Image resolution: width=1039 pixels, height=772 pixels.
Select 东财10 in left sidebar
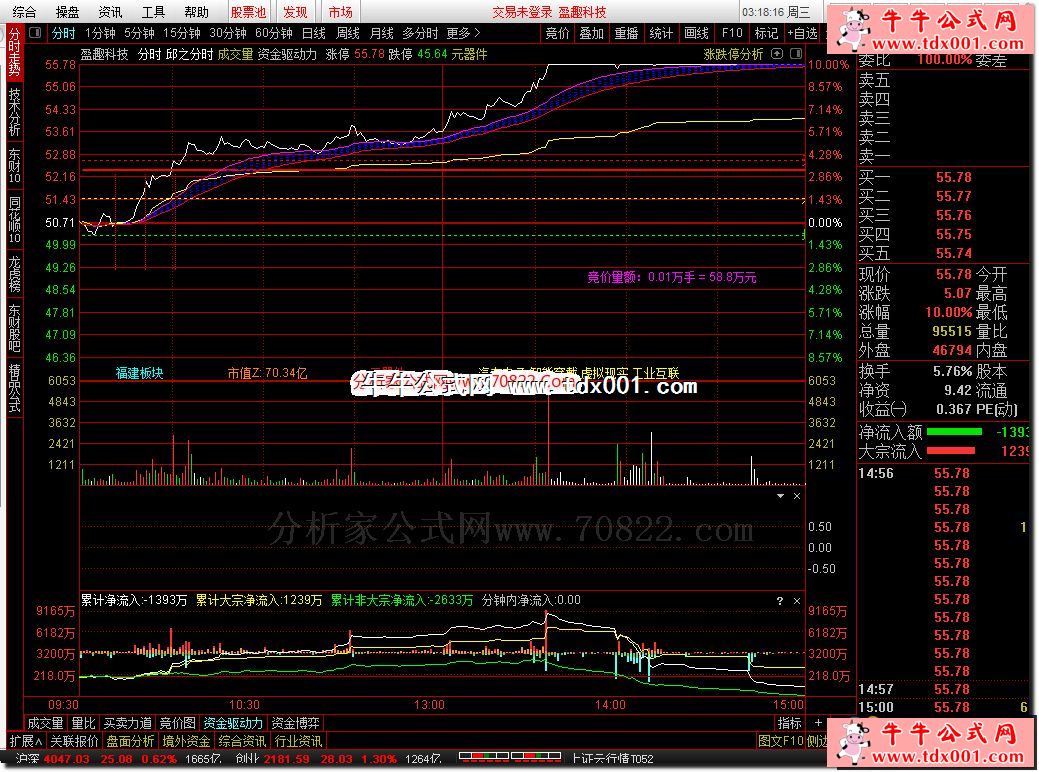pyautogui.click(x=15, y=165)
